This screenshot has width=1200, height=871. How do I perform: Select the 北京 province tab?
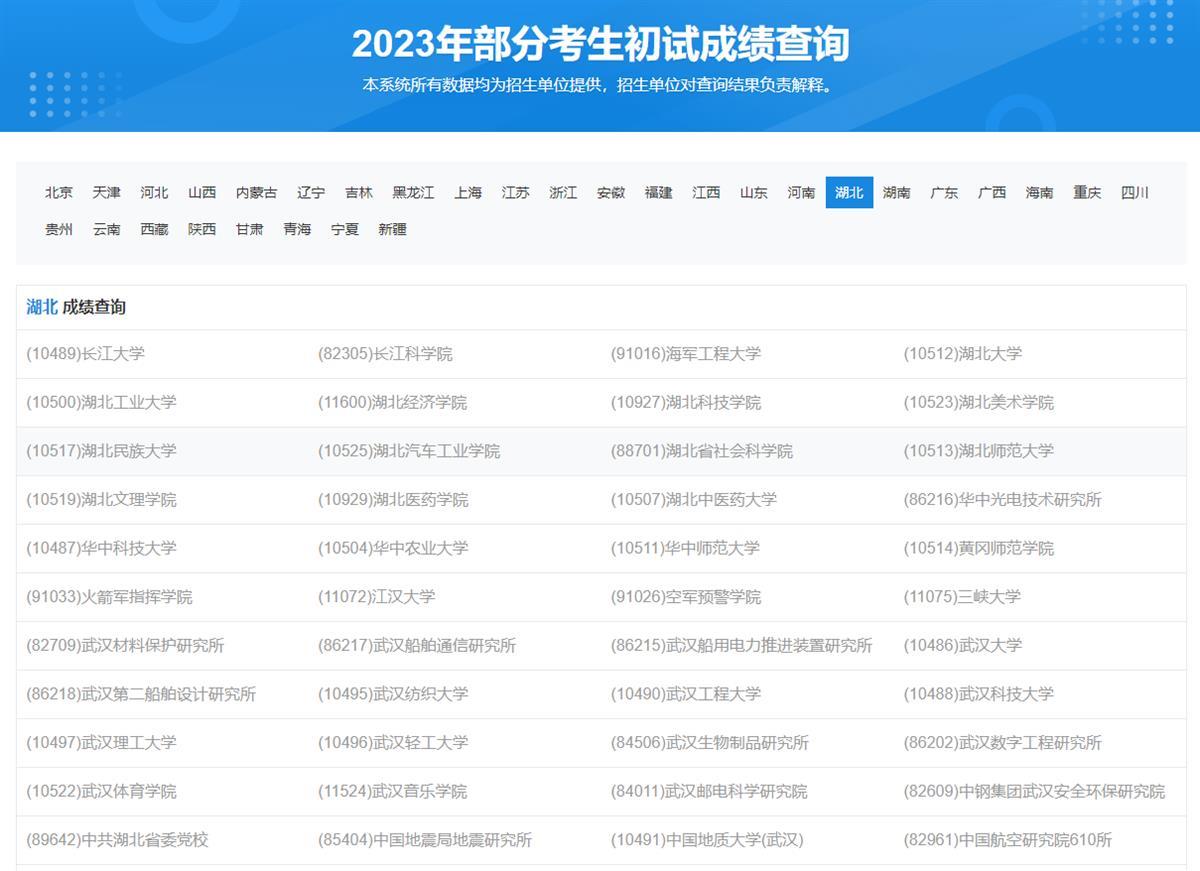click(x=59, y=193)
